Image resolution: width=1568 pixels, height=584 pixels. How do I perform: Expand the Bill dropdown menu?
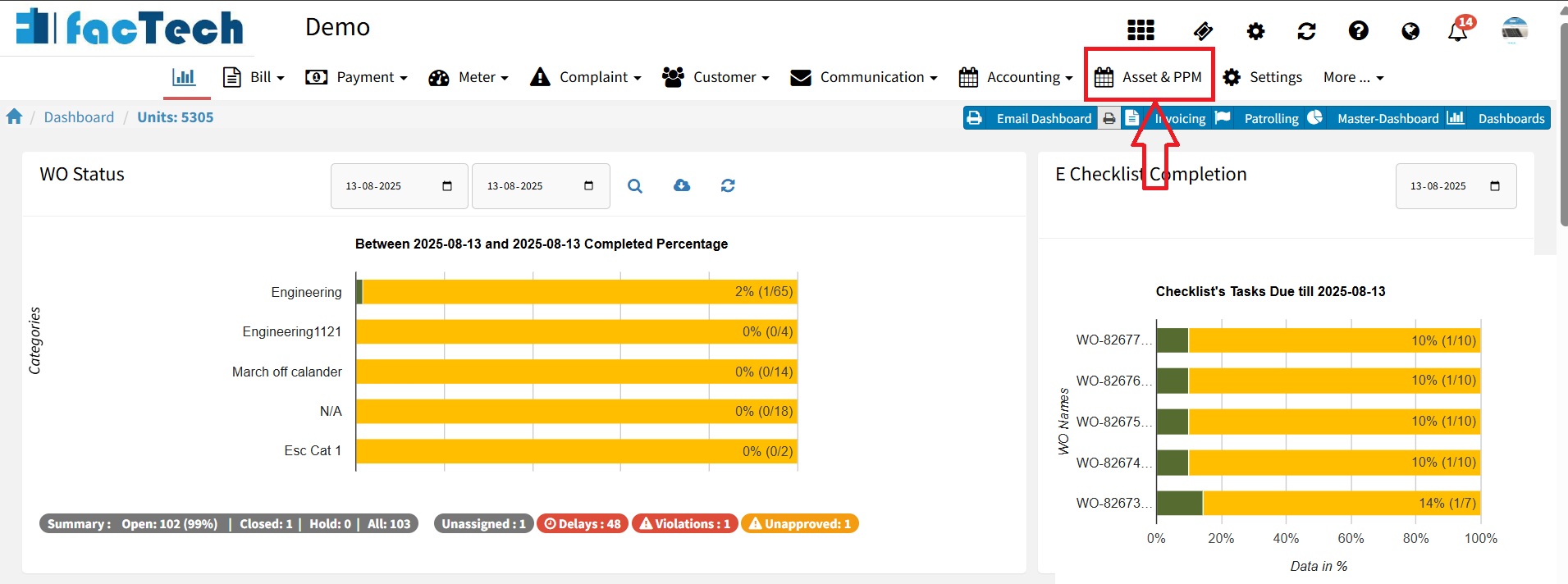click(x=254, y=77)
